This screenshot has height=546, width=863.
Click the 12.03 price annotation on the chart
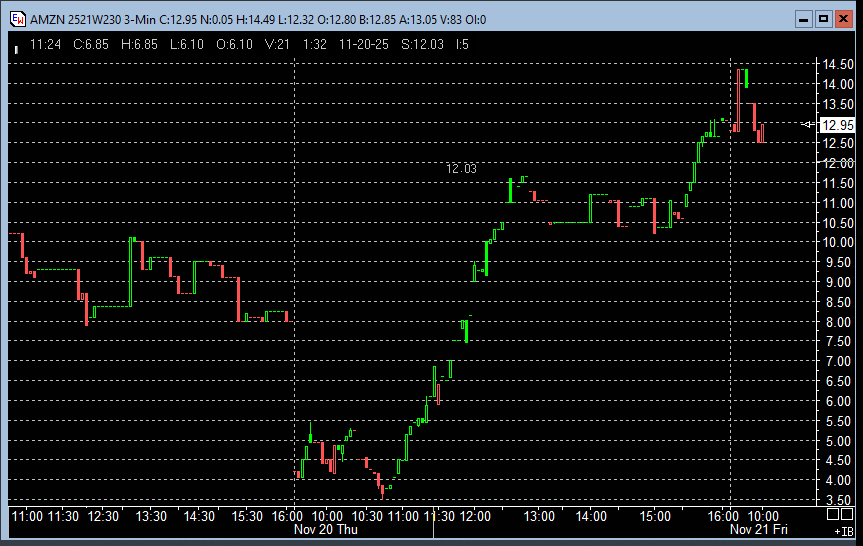point(461,169)
